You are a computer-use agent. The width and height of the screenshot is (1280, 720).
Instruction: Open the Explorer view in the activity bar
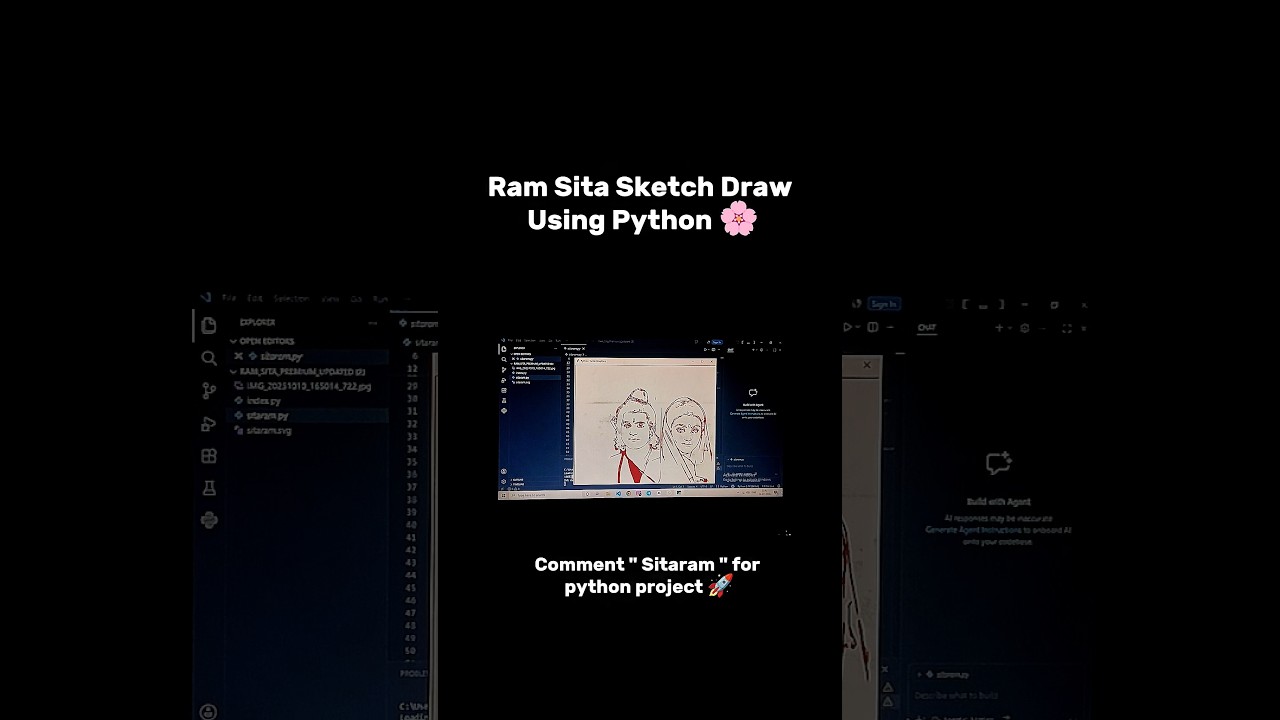click(x=208, y=325)
